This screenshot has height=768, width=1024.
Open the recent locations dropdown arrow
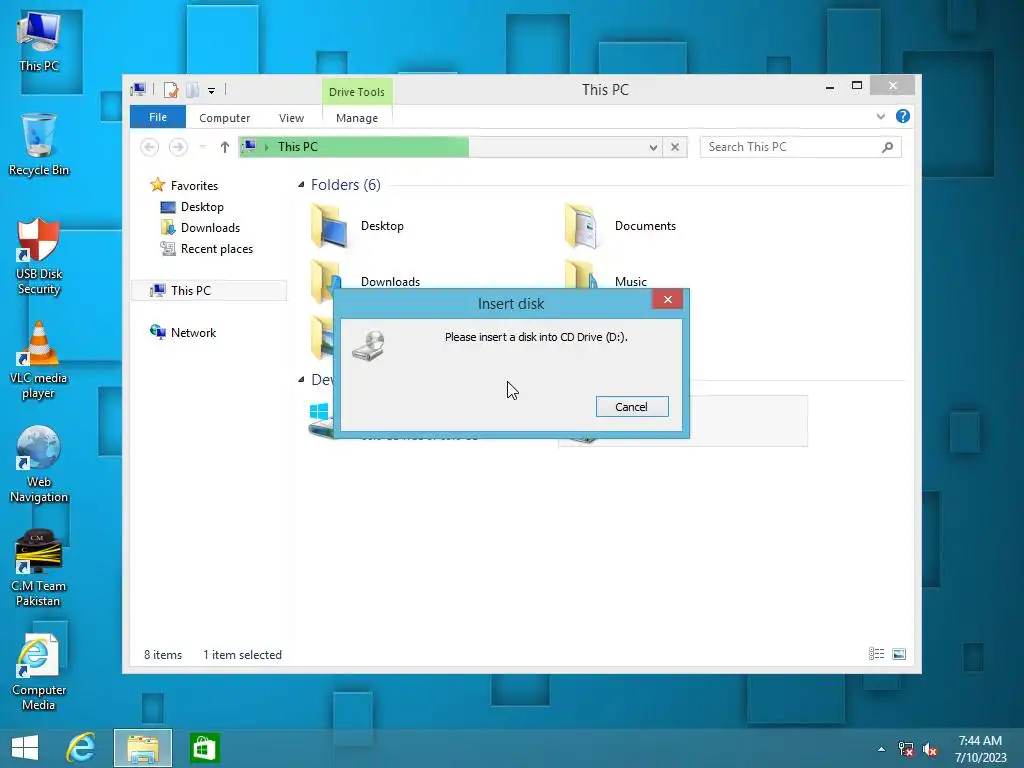click(x=202, y=147)
